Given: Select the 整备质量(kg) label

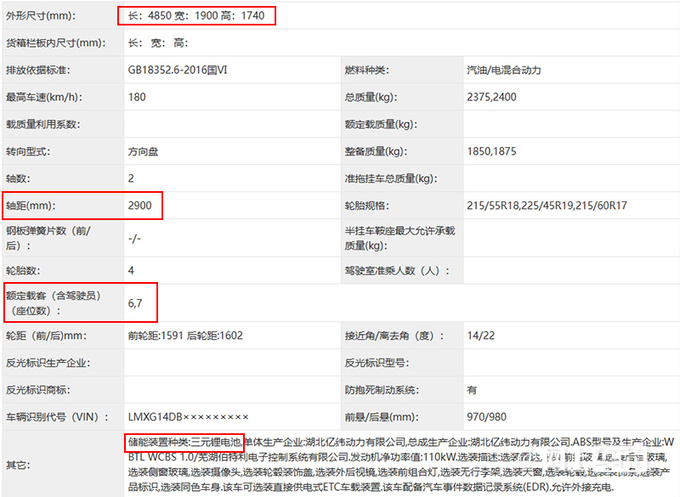Looking at the screenshot, I should coord(376,152).
